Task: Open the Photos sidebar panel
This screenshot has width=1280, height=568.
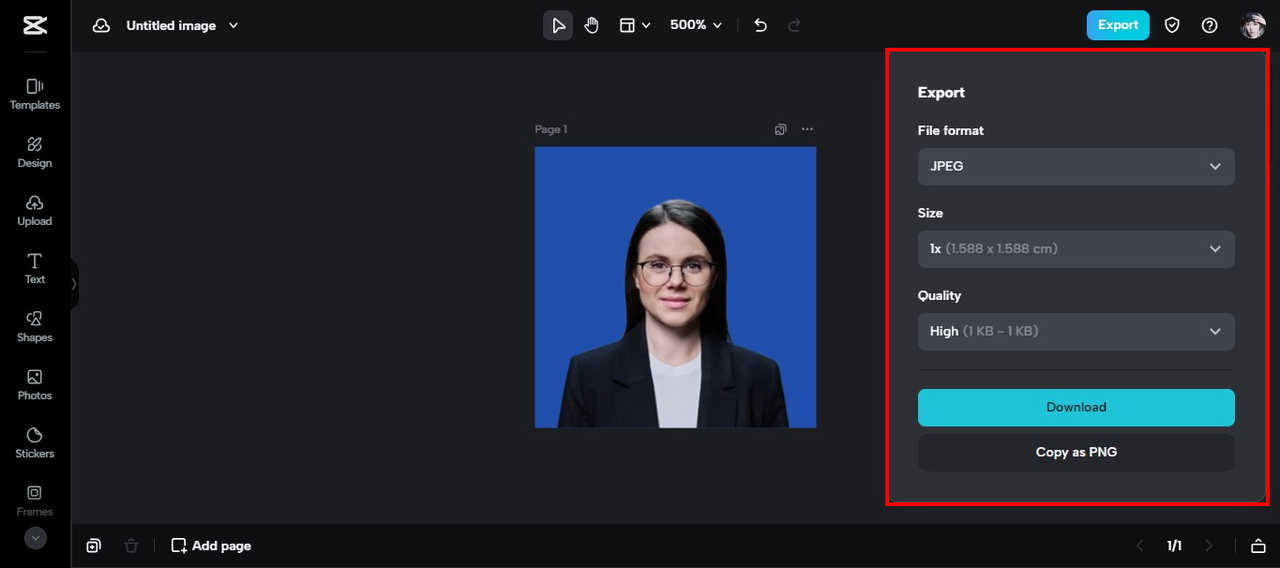Action: tap(35, 384)
